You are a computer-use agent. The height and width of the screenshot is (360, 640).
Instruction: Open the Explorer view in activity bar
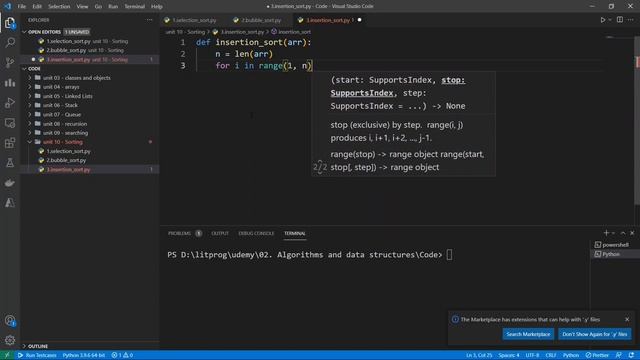(x=10, y=23)
